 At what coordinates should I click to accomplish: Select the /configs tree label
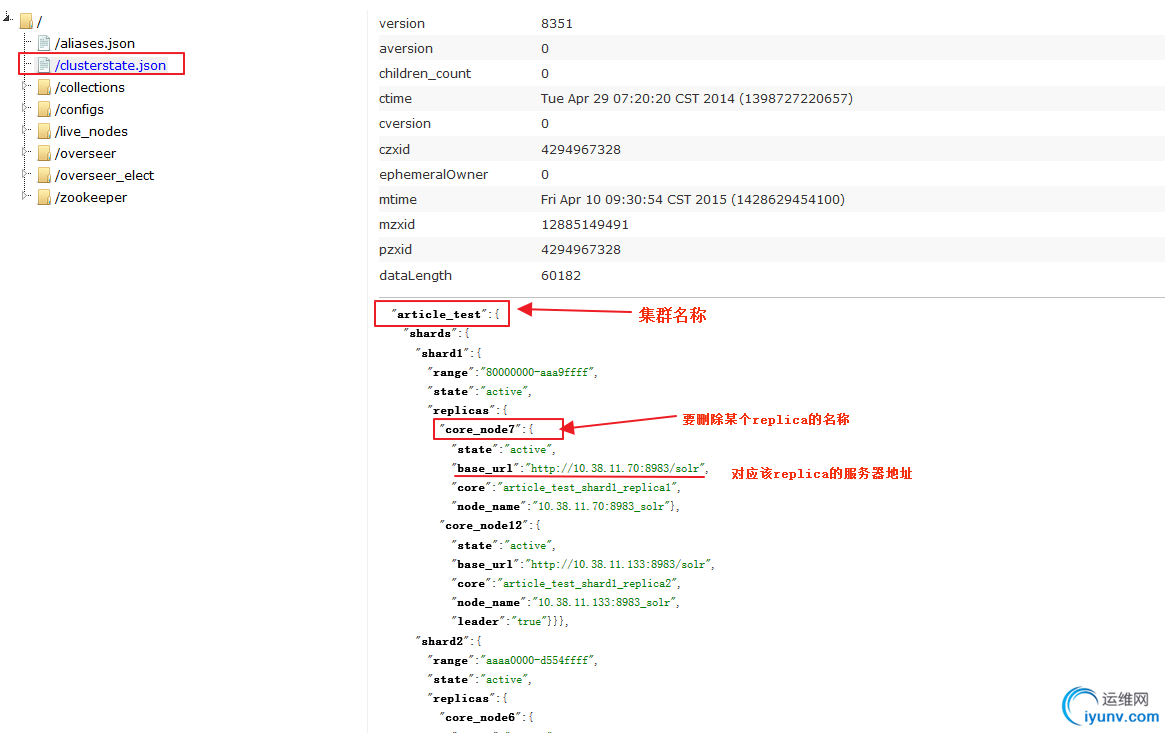(79, 109)
